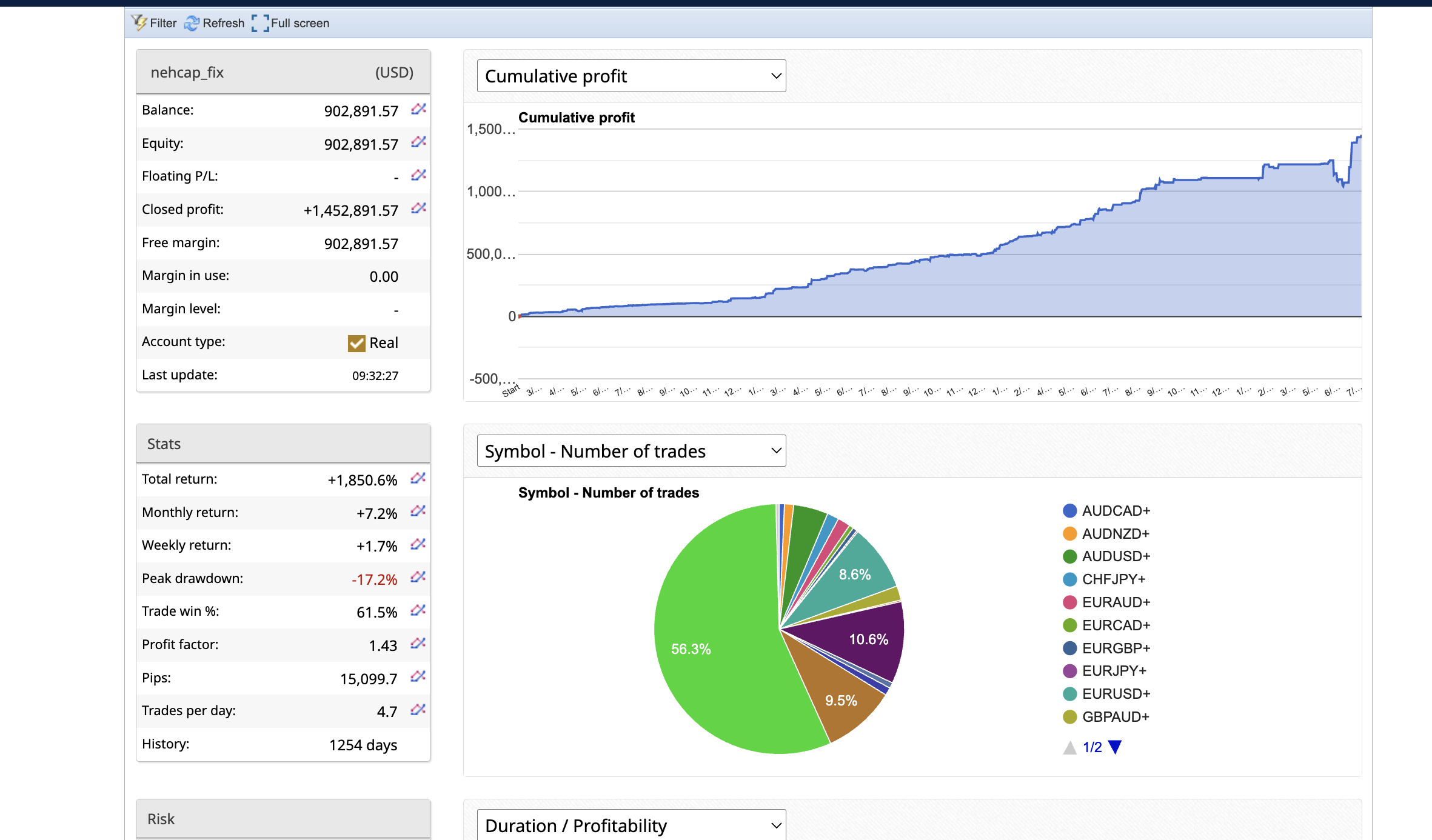This screenshot has width=1432, height=840.
Task: Open chart icon for Monthly return
Action: tap(418, 512)
